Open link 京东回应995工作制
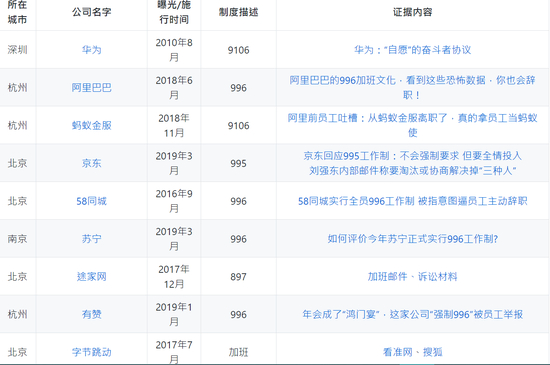Screen dimensions: 550x365 pyautogui.click(x=412, y=156)
